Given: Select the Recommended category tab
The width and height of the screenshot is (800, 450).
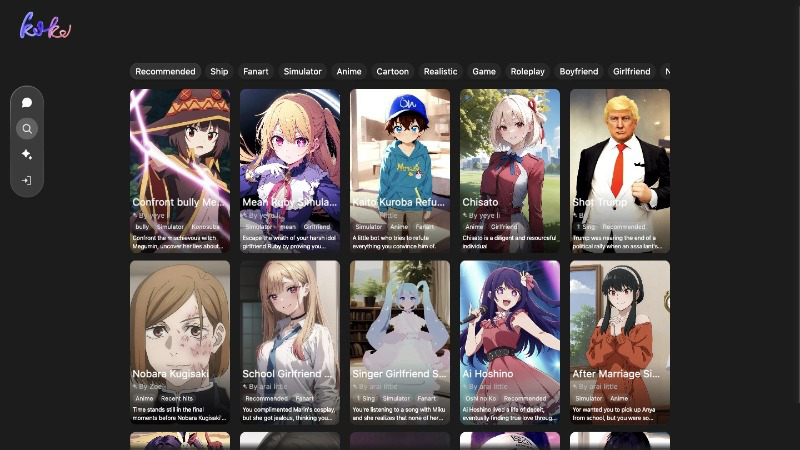Looking at the screenshot, I should 165,71.
